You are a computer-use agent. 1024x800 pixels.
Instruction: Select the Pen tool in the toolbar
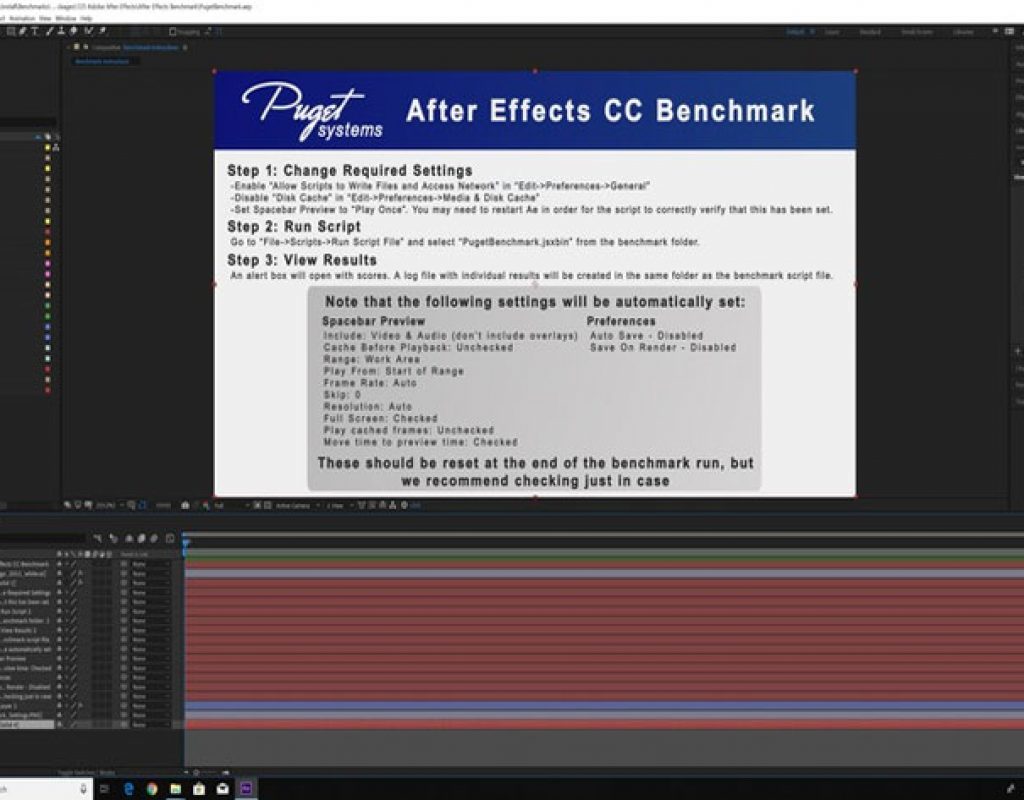[x=22, y=31]
